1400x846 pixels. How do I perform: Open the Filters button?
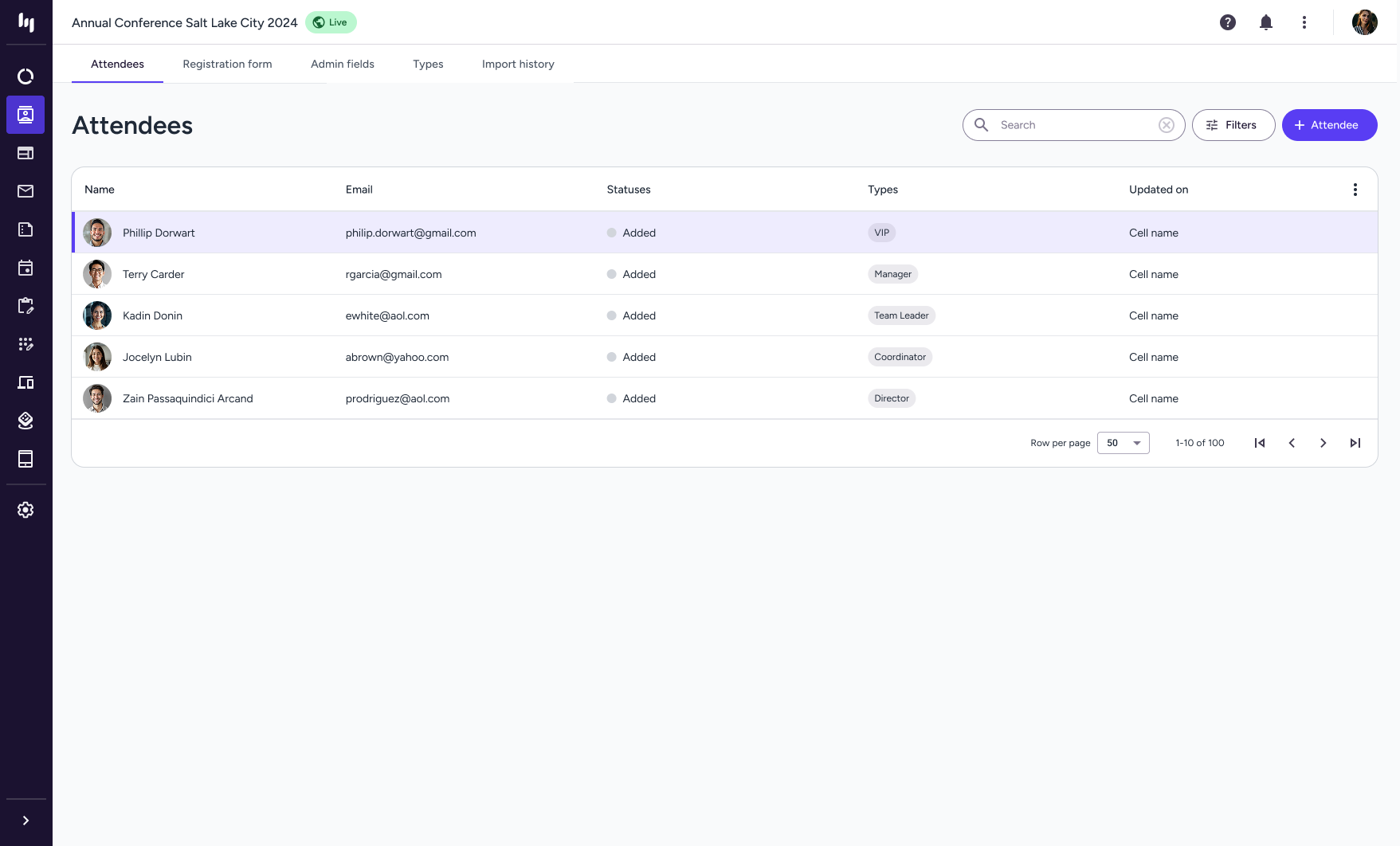[x=1233, y=125]
